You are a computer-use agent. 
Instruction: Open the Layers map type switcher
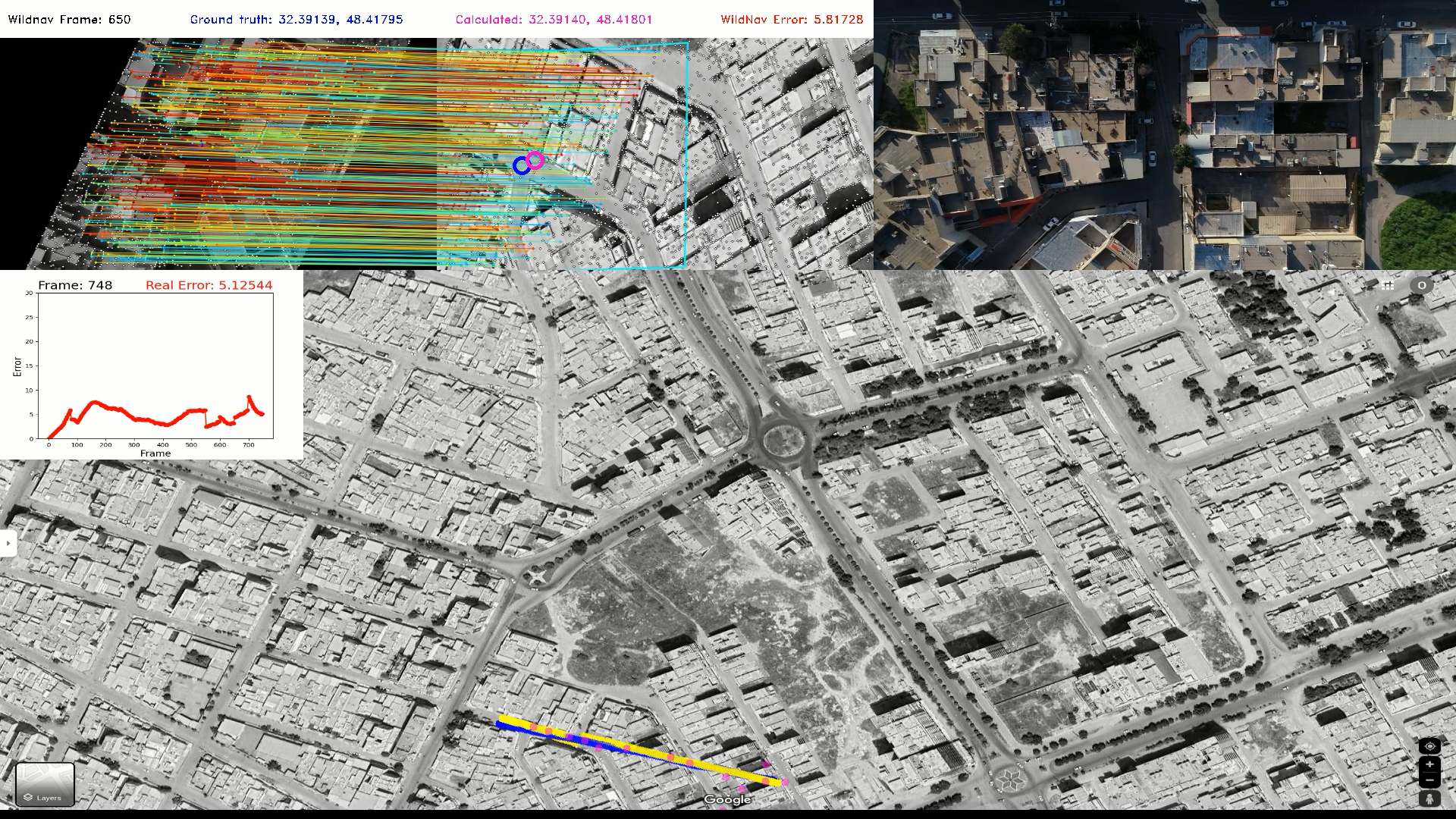point(45,784)
